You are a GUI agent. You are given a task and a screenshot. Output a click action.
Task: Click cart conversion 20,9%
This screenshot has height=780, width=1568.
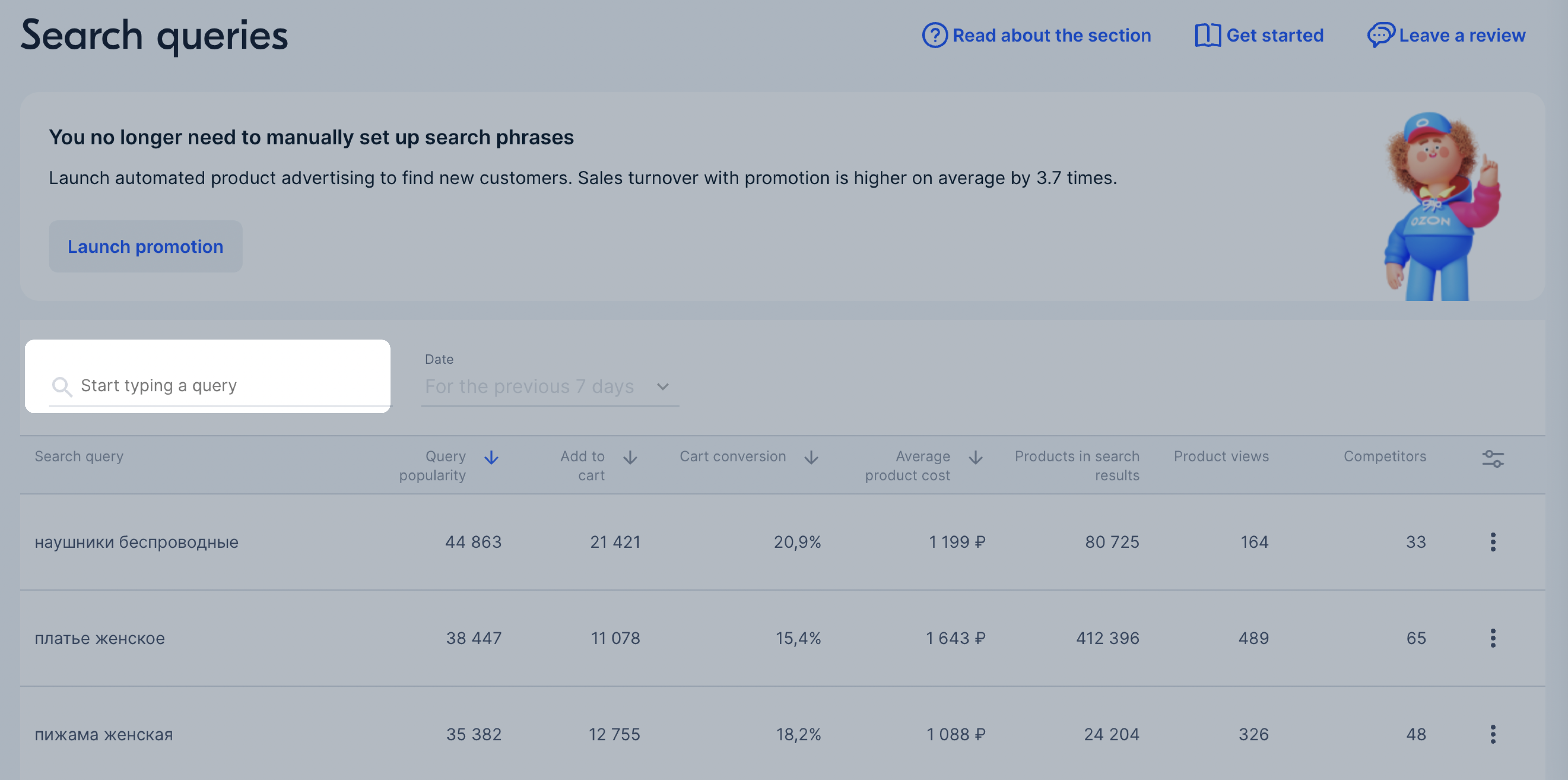click(797, 541)
